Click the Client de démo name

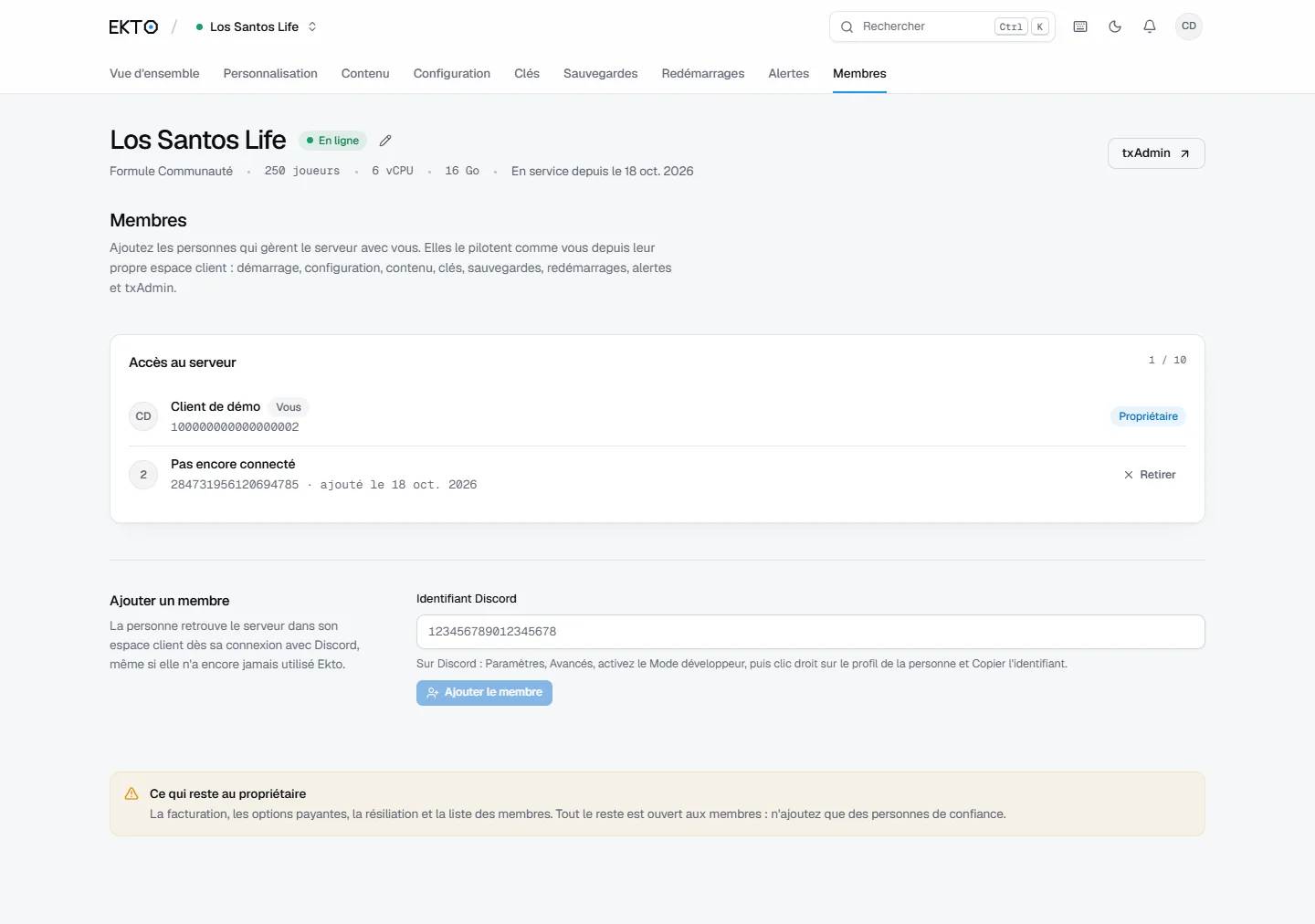click(x=216, y=407)
